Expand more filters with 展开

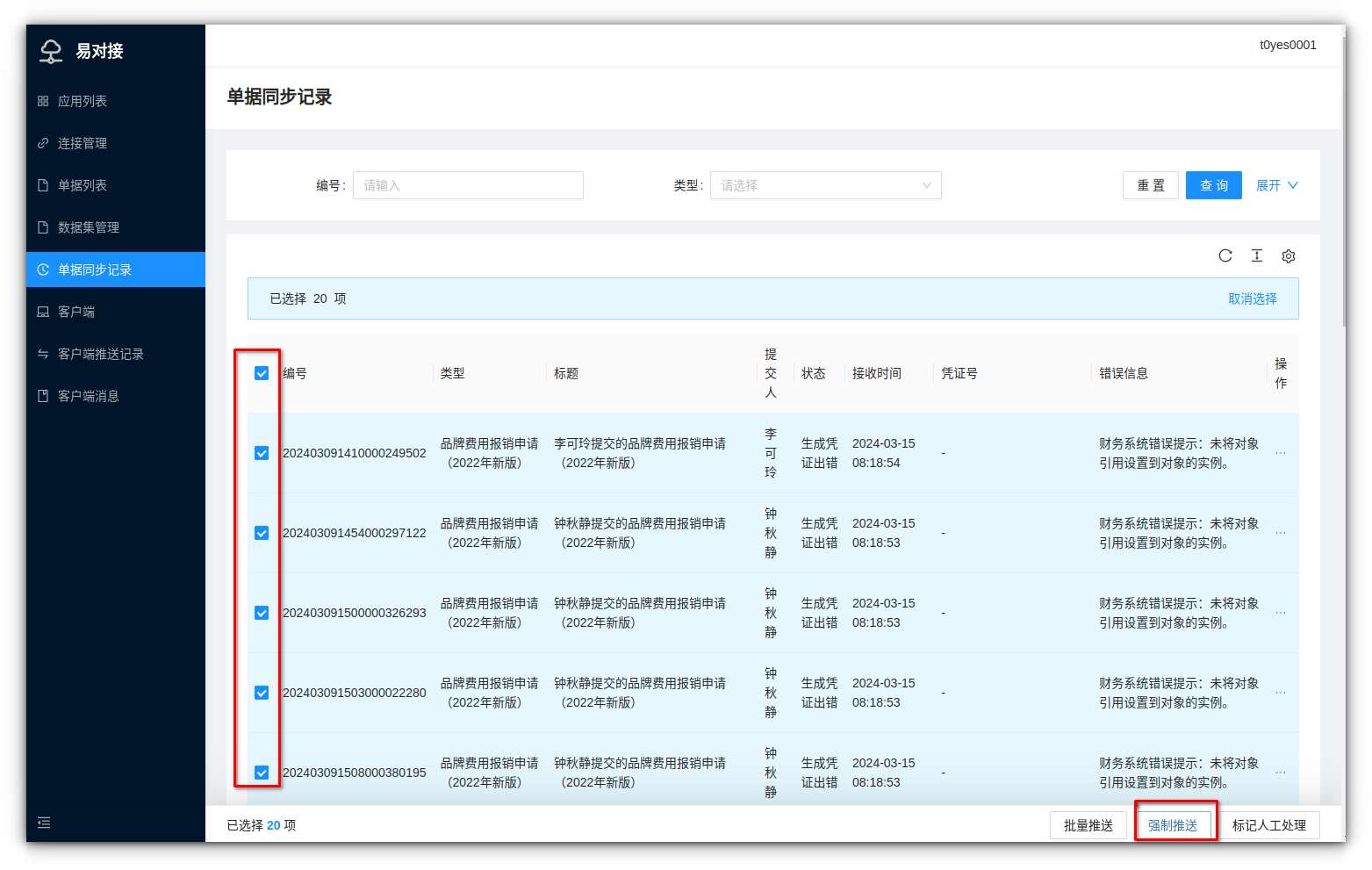point(1275,185)
